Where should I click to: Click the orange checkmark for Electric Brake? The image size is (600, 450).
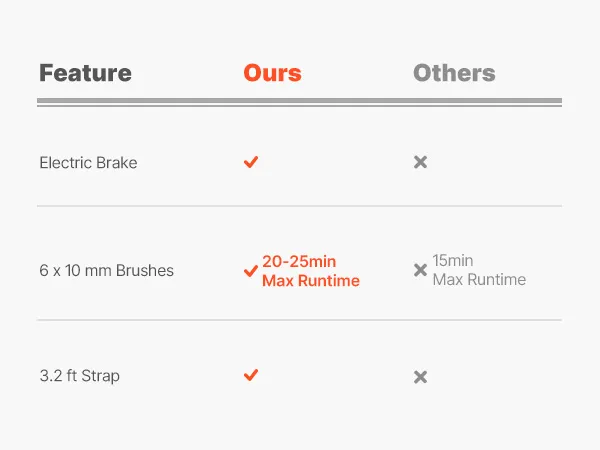(251, 162)
